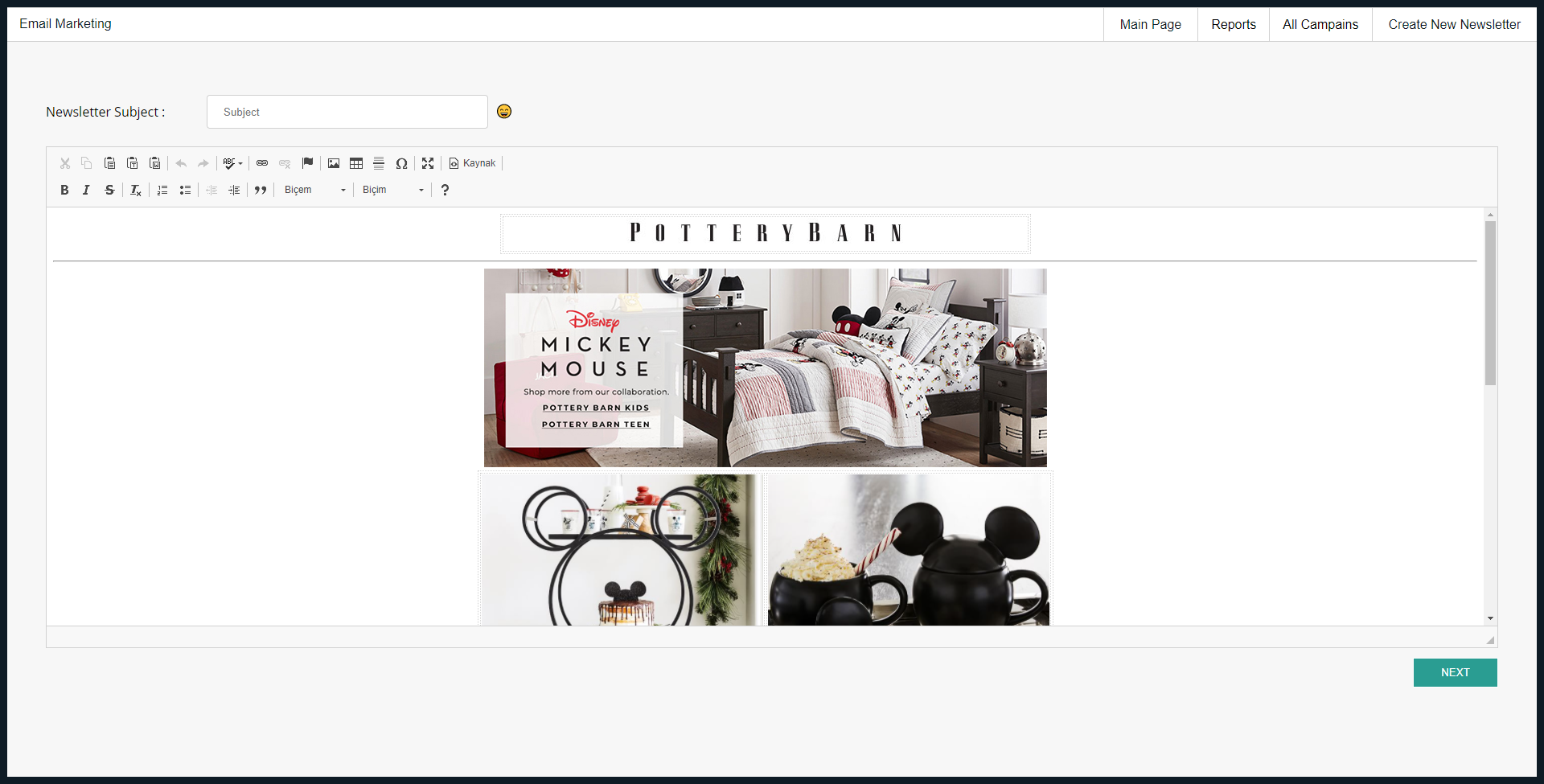
Task: Insert a hyperlink with the Link icon
Action: 262,163
